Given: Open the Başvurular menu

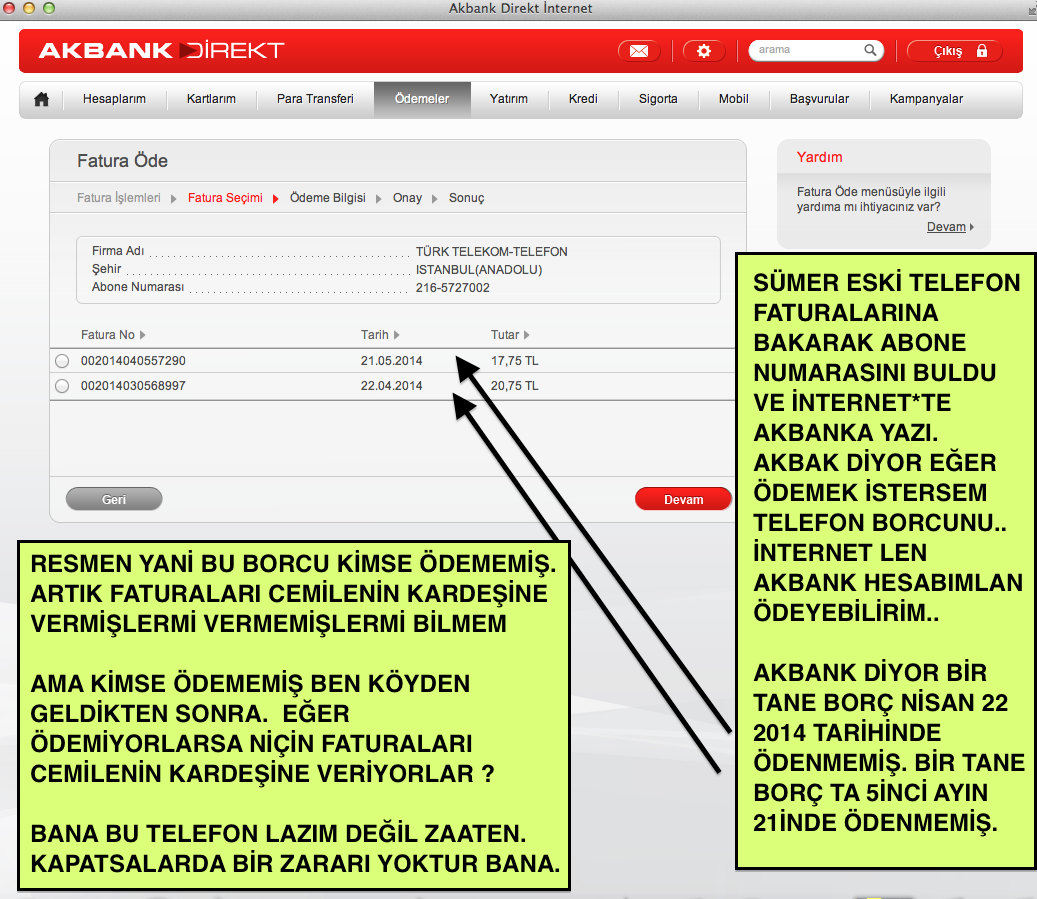Looking at the screenshot, I should click(819, 99).
